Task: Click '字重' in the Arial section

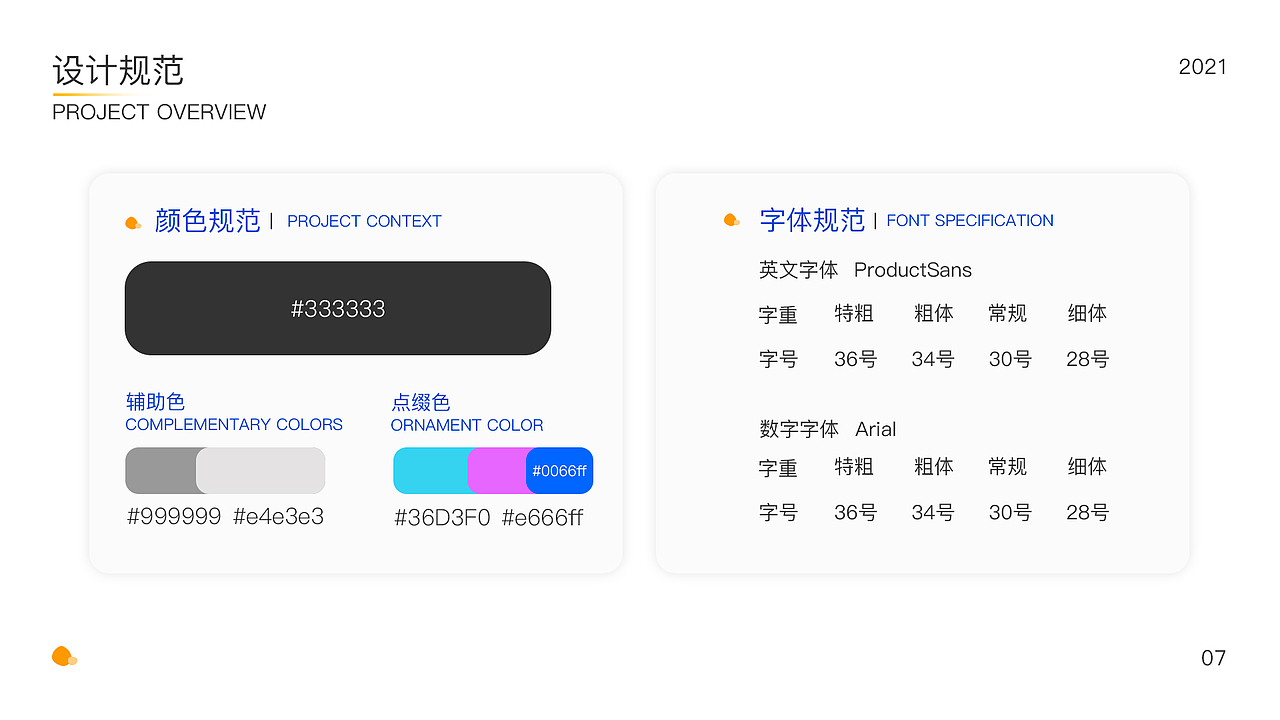Action: click(778, 467)
